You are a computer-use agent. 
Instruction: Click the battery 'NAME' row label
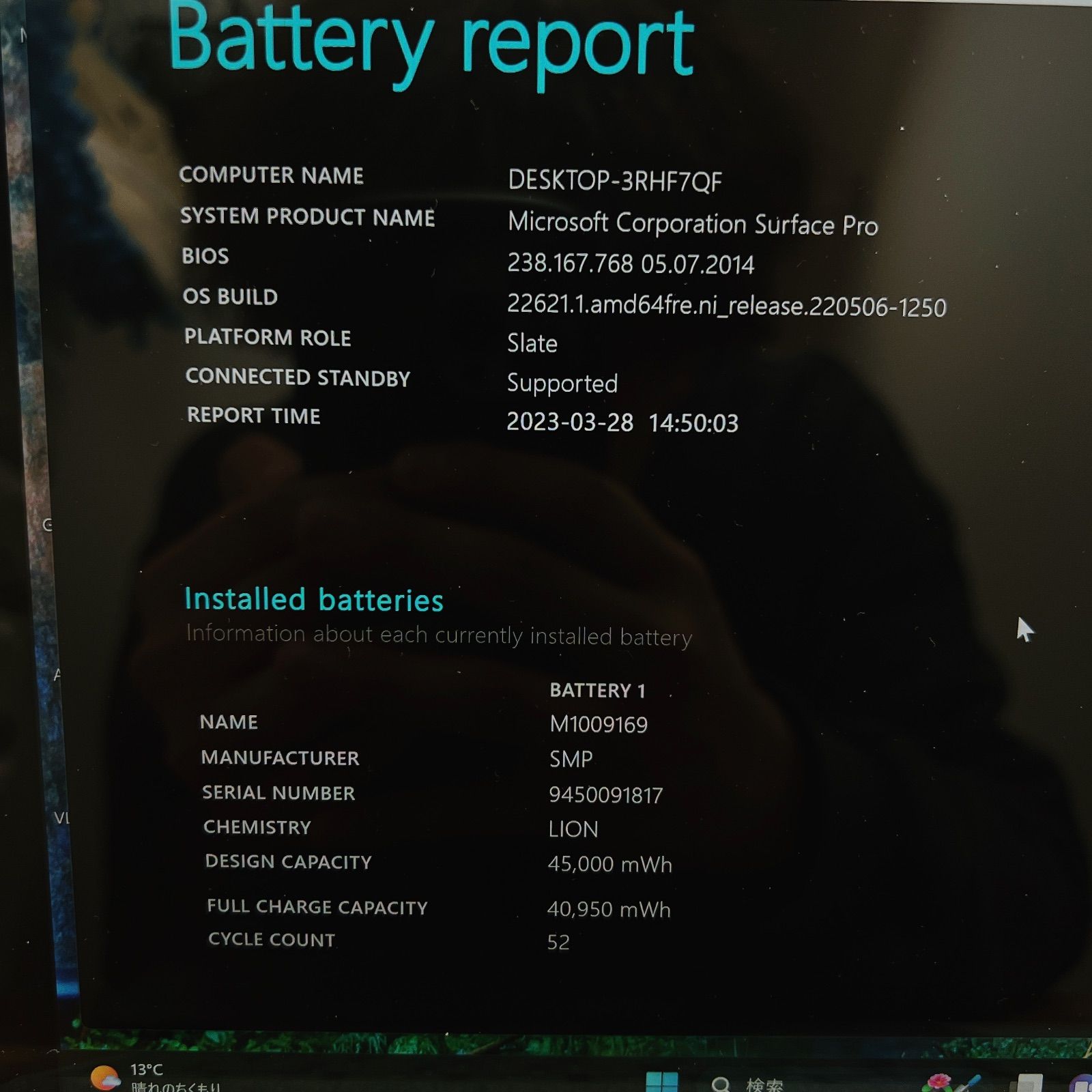tap(229, 722)
